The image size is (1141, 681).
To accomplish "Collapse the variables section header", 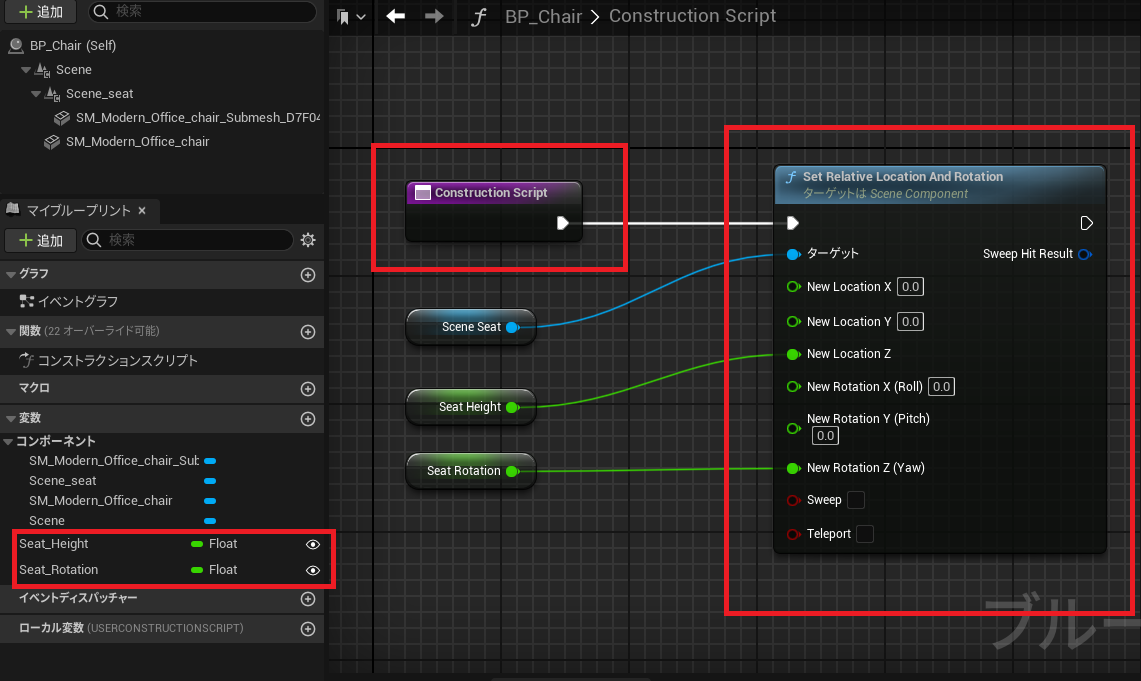I will (x=11, y=418).
